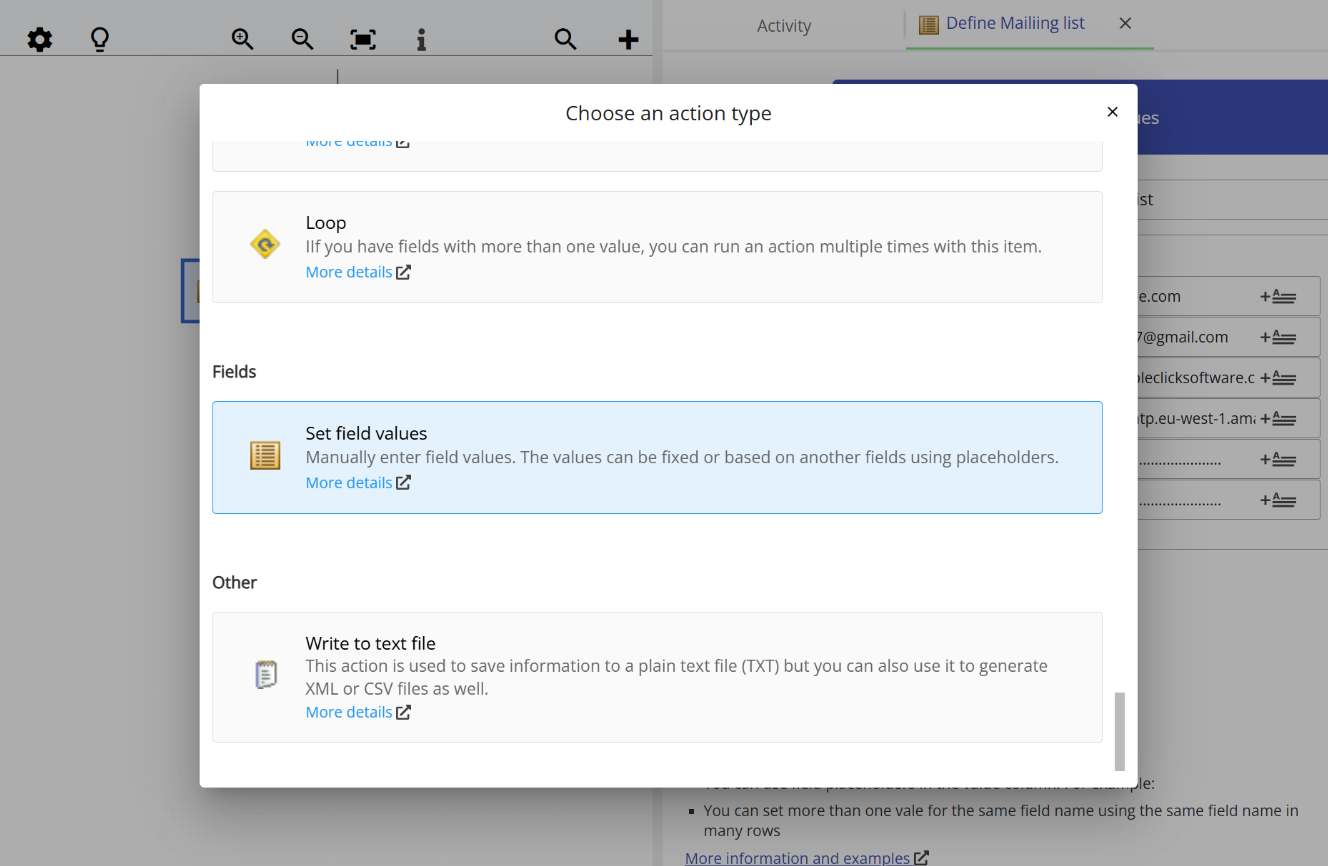Select the Set field values action card
This screenshot has width=1328, height=866.
coord(657,457)
